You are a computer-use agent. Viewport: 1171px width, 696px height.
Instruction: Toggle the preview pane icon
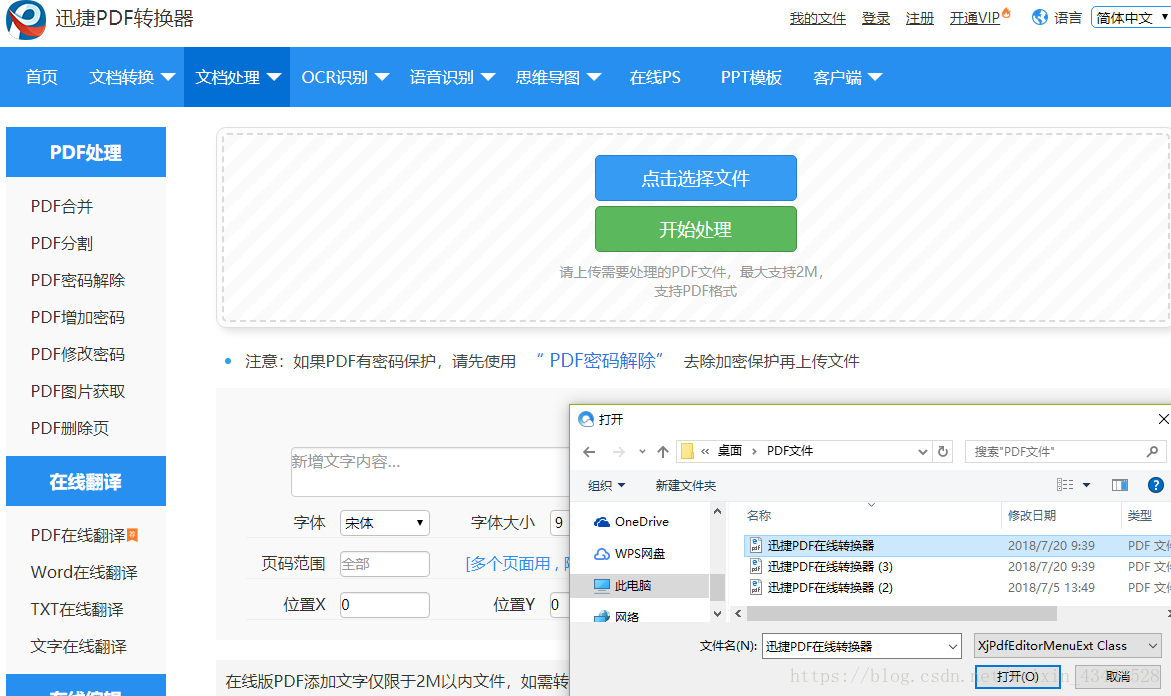point(1119,485)
